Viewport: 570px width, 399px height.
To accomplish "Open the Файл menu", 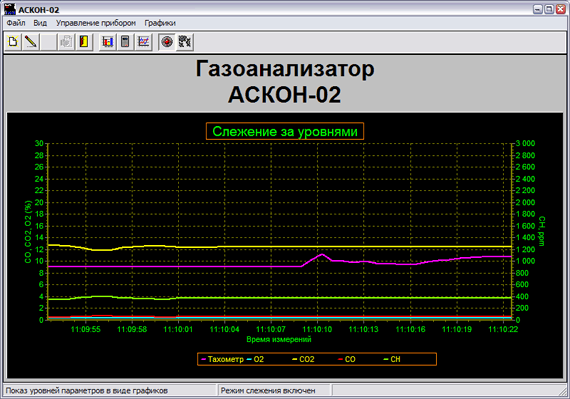I will (x=16, y=23).
